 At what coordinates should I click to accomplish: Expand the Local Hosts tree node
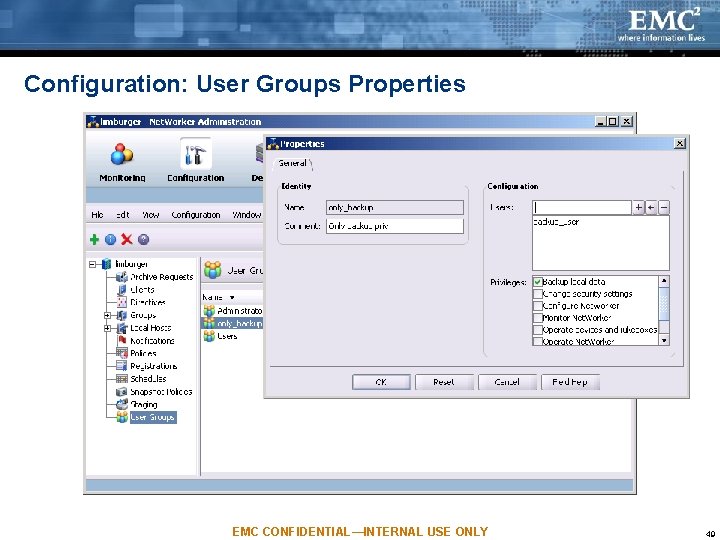tap(107, 328)
